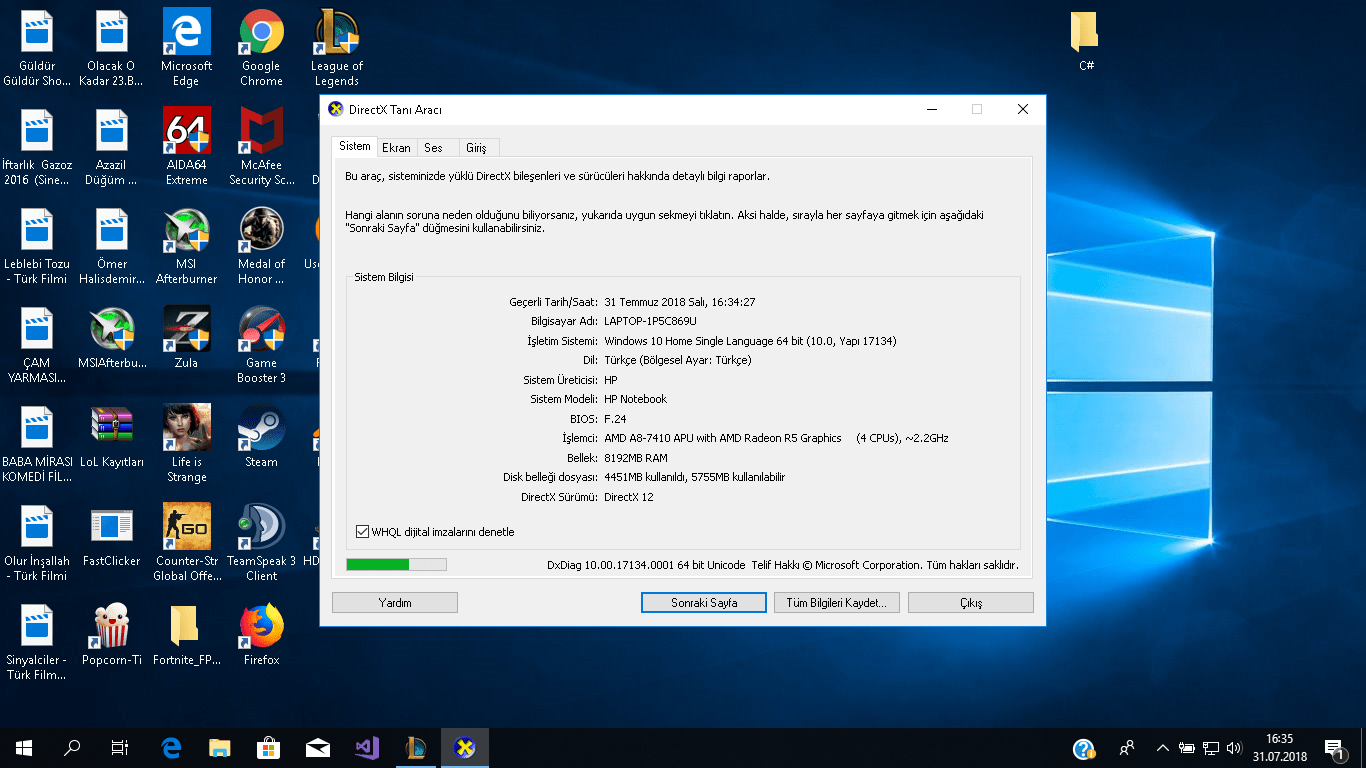Select the Güldür Güldür Sho... video file

click(x=37, y=47)
